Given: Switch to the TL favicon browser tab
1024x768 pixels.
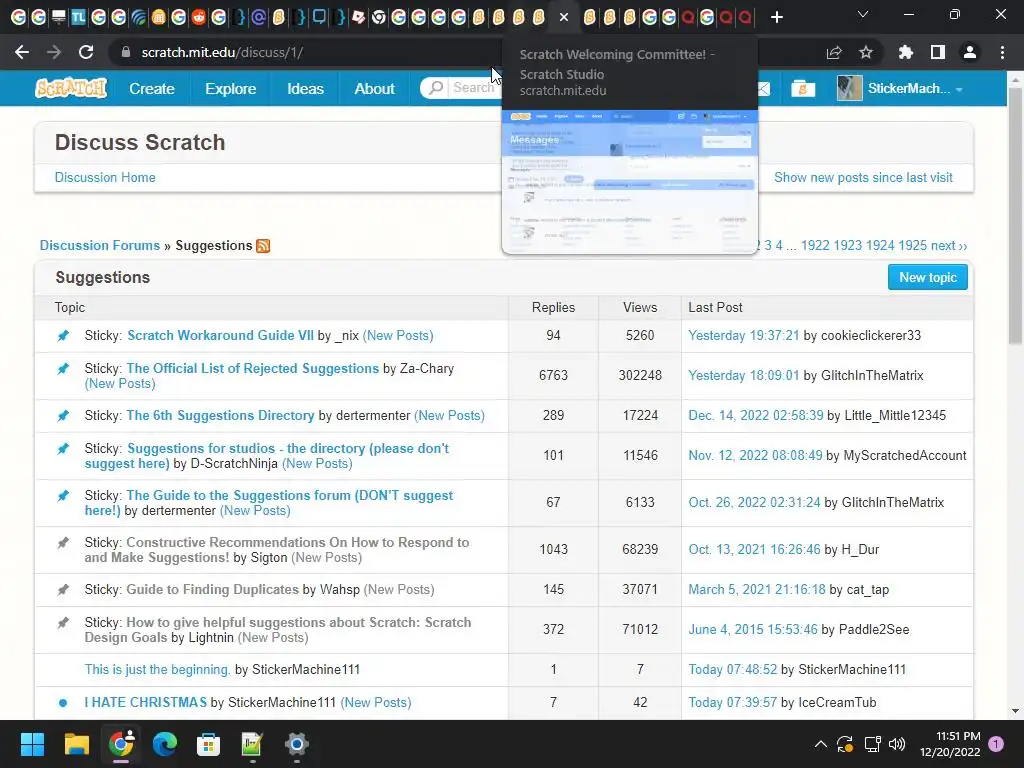Looking at the screenshot, I should click(78, 17).
